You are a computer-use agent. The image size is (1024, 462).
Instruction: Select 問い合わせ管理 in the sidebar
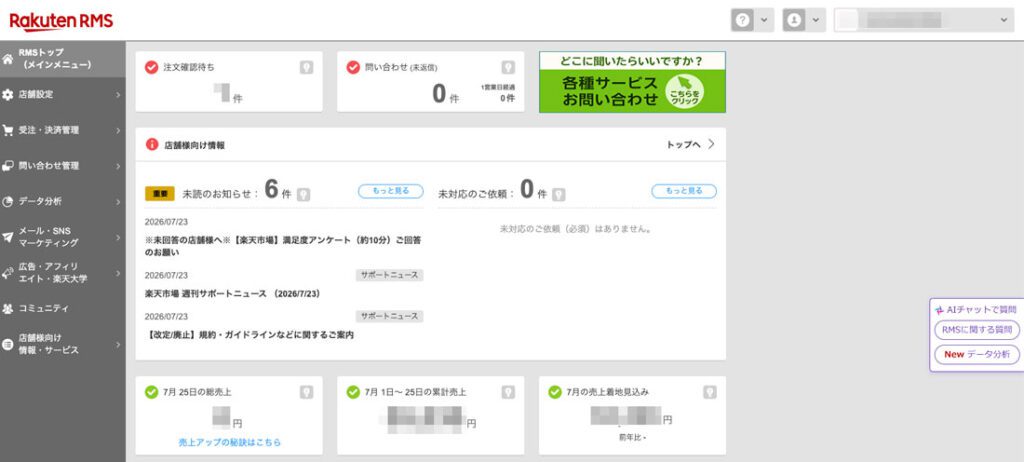[63, 166]
